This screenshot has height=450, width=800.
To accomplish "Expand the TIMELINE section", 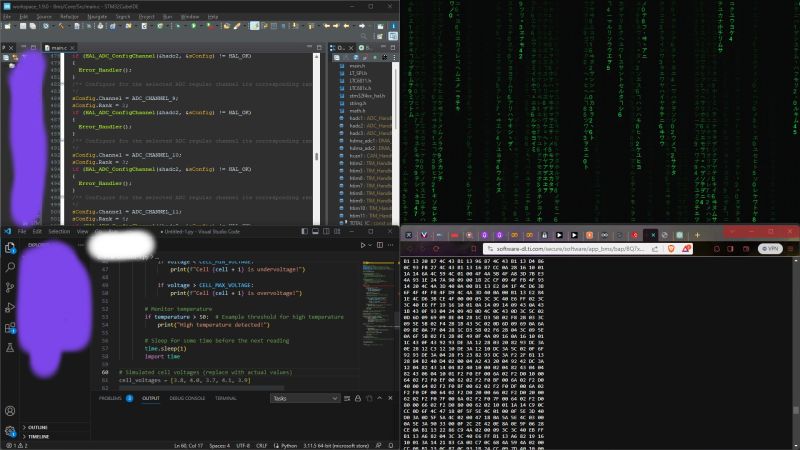I will (x=39, y=437).
